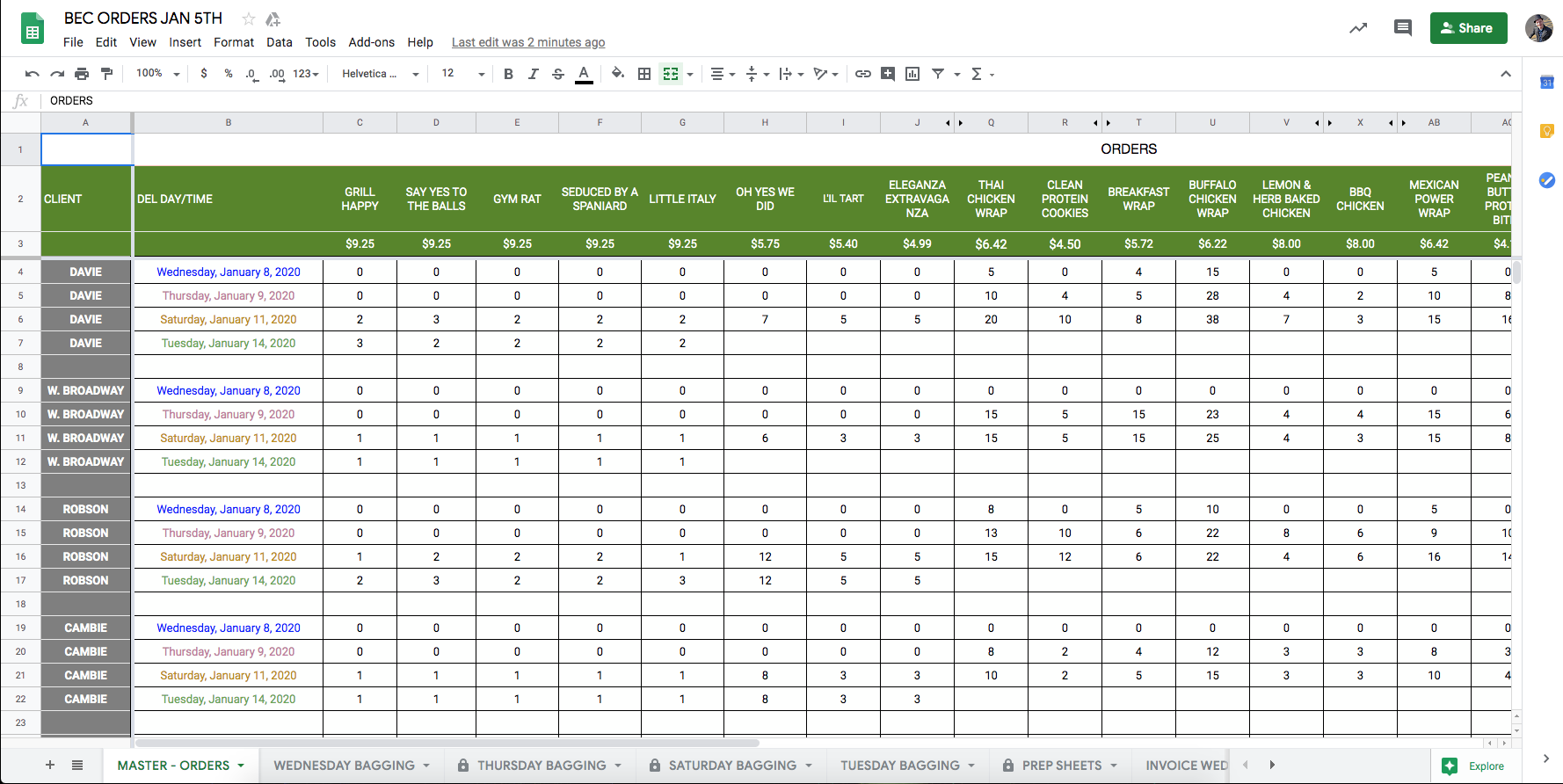Insert a chart using the toolbar icon
The width and height of the screenshot is (1563, 784).
[x=912, y=74]
